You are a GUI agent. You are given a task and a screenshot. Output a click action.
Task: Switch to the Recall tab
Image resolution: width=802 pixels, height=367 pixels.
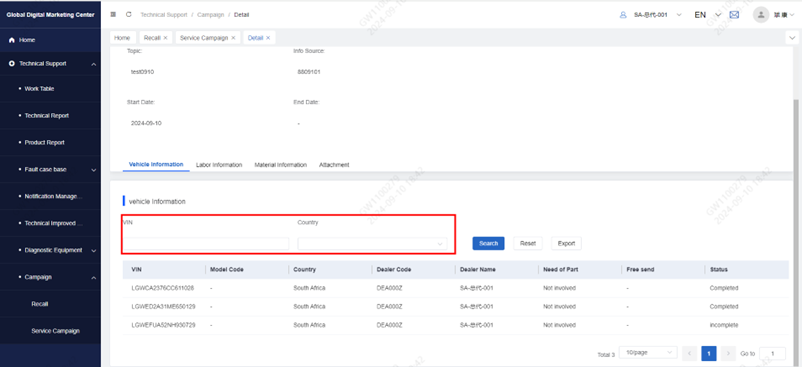152,38
